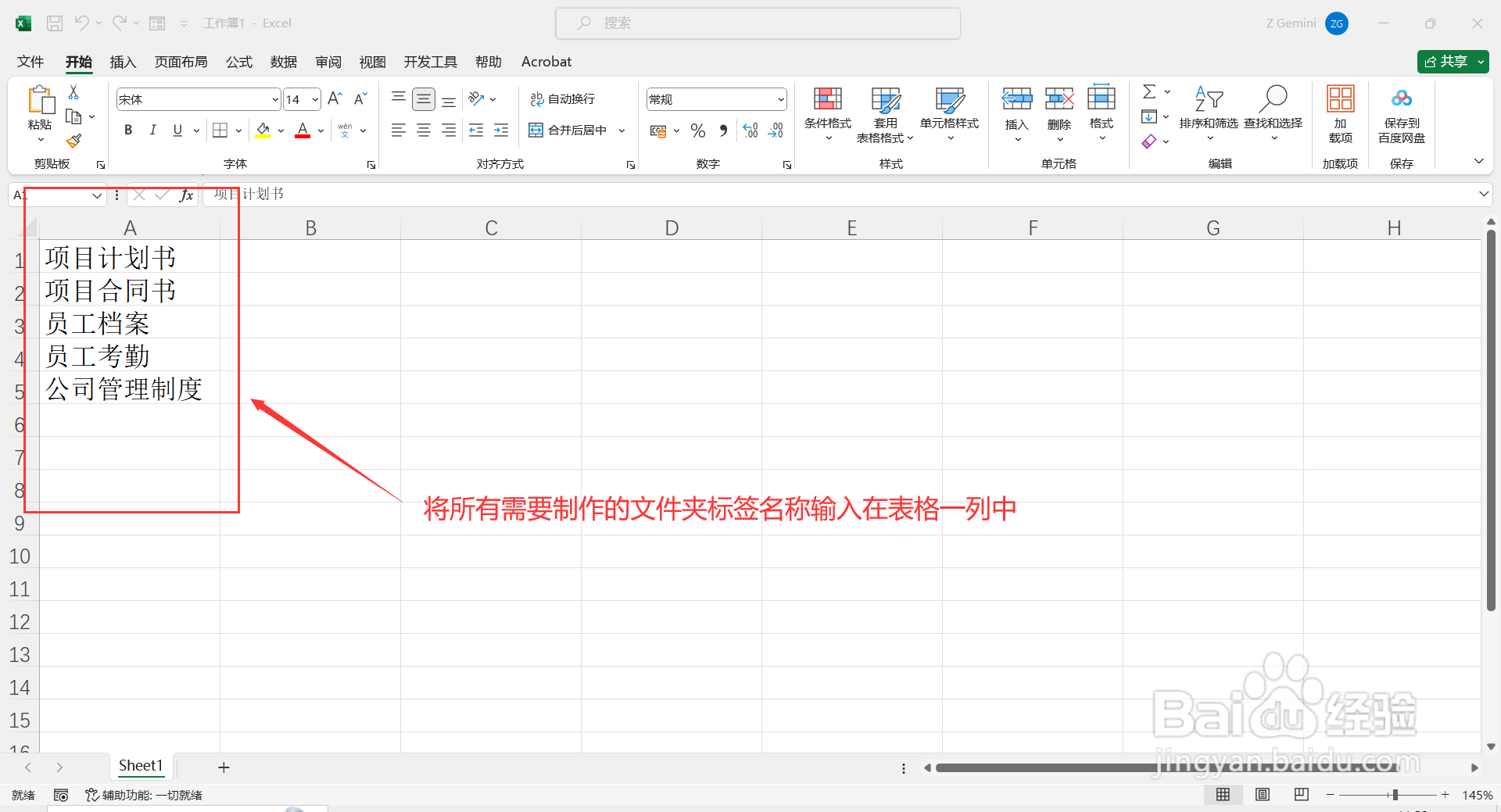Click the AutoSum icon
Screen dimensions: 1501x812
(x=1148, y=91)
